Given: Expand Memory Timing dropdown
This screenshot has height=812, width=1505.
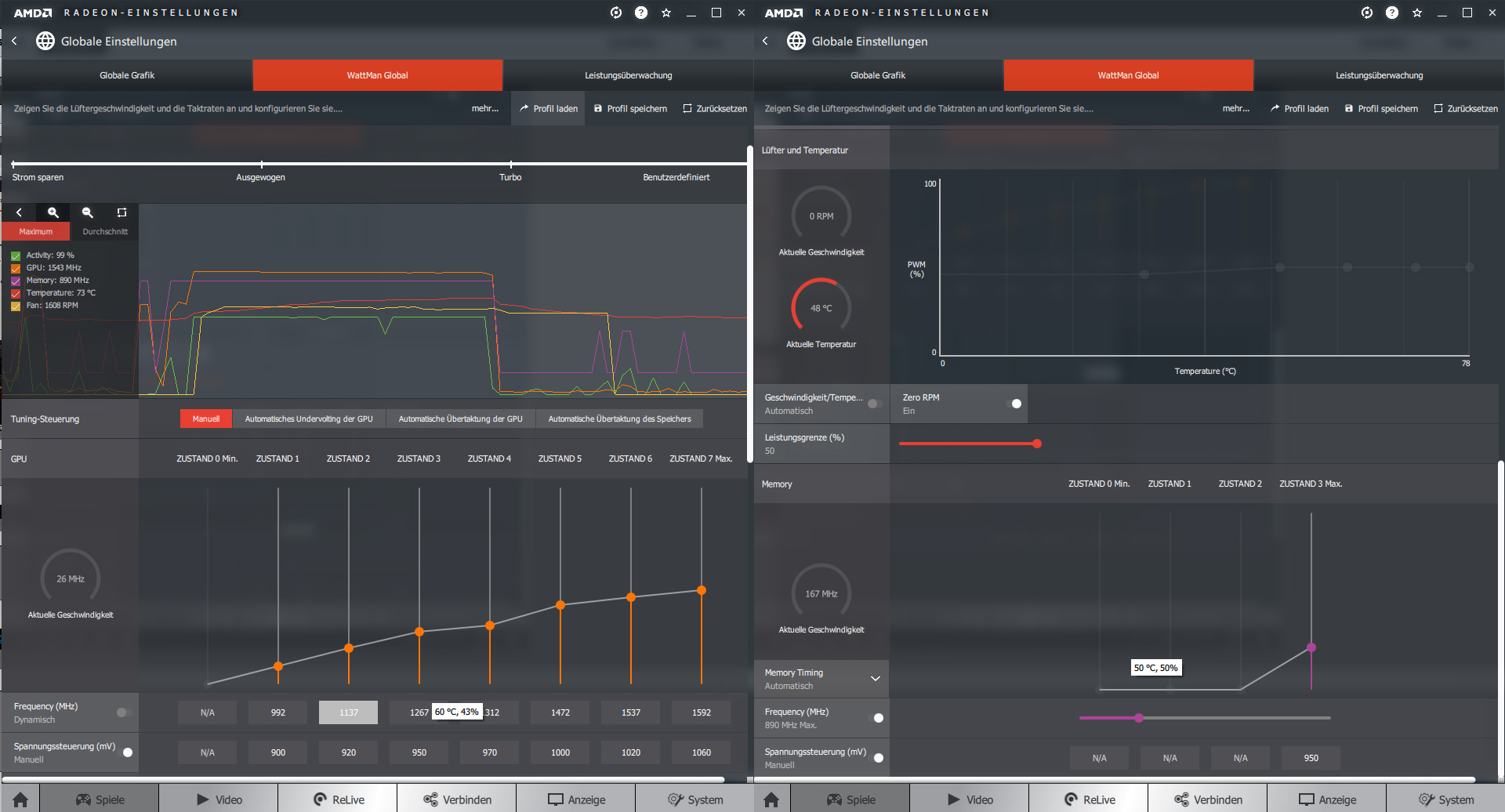Looking at the screenshot, I should [x=876, y=679].
